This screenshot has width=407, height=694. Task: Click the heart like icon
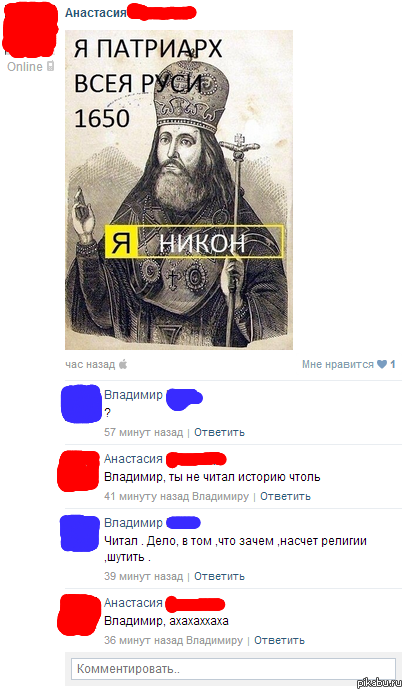tap(381, 364)
